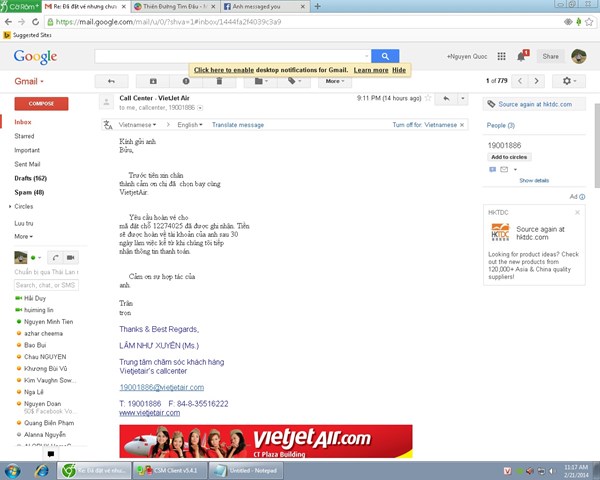Viewport: 600px width, 480px height.
Task: Click Search, chat, or SMS field
Action: [46, 285]
